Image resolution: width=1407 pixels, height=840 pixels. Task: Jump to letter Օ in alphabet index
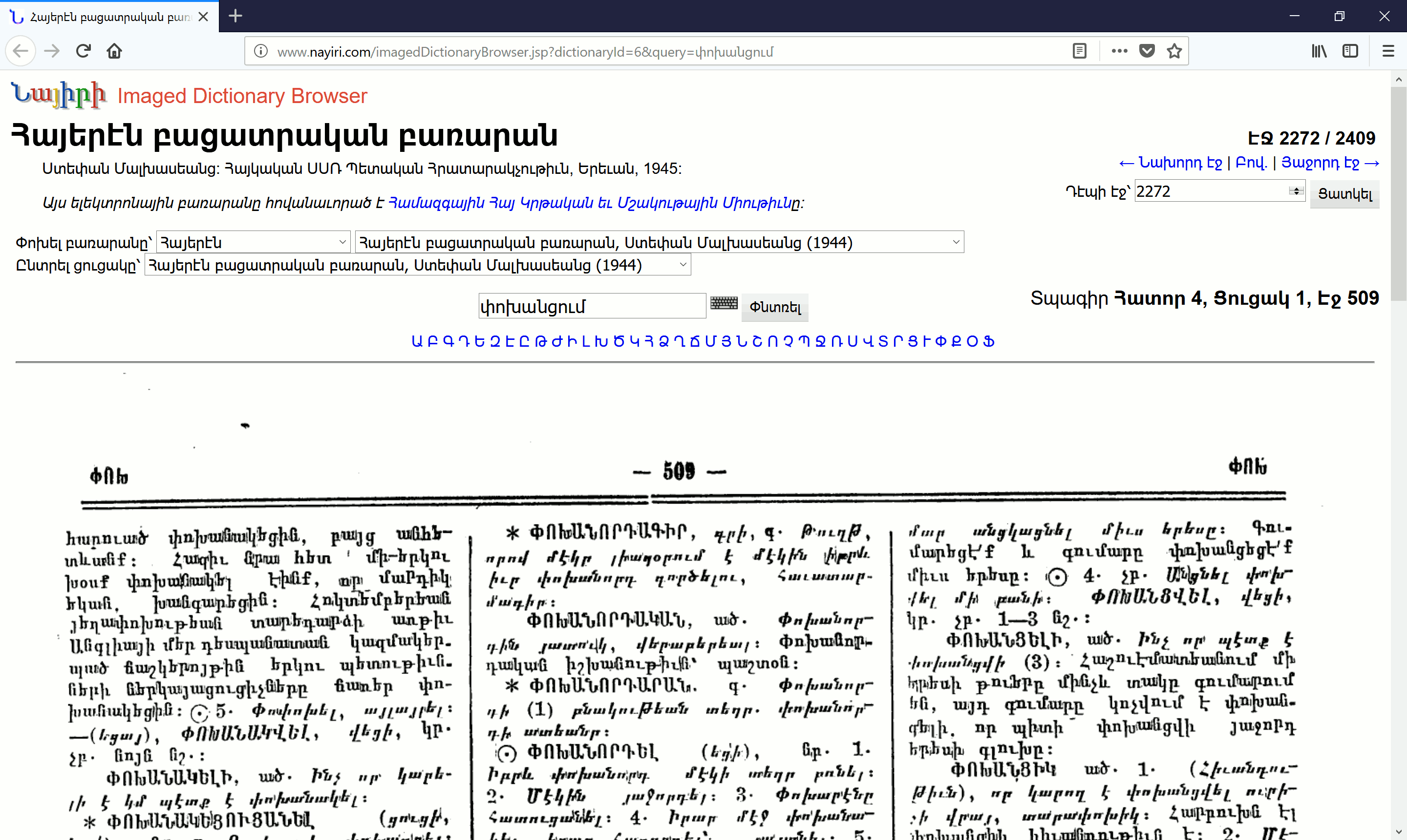(973, 341)
